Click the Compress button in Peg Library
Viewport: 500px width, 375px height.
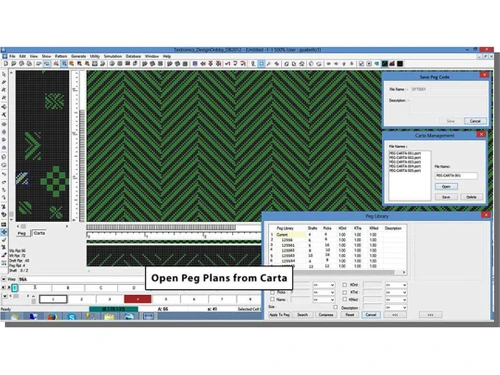pyautogui.click(x=326, y=315)
